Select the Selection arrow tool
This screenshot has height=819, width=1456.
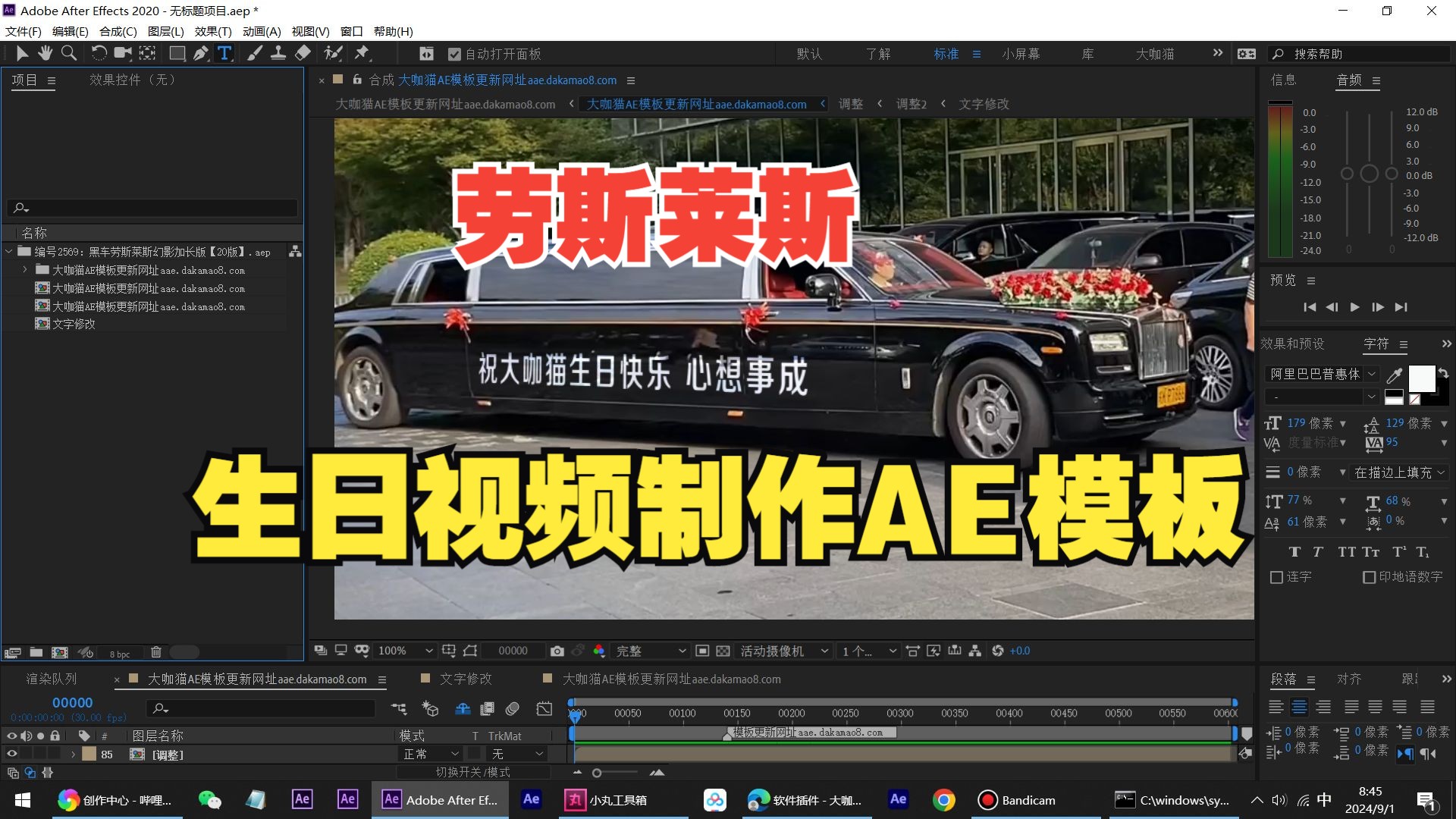click(x=22, y=53)
